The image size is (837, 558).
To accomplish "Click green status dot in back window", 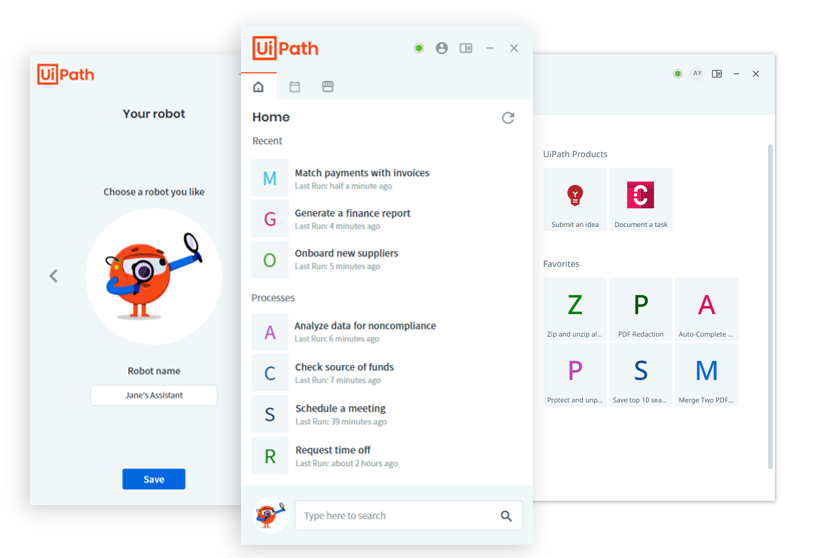I will click(677, 74).
